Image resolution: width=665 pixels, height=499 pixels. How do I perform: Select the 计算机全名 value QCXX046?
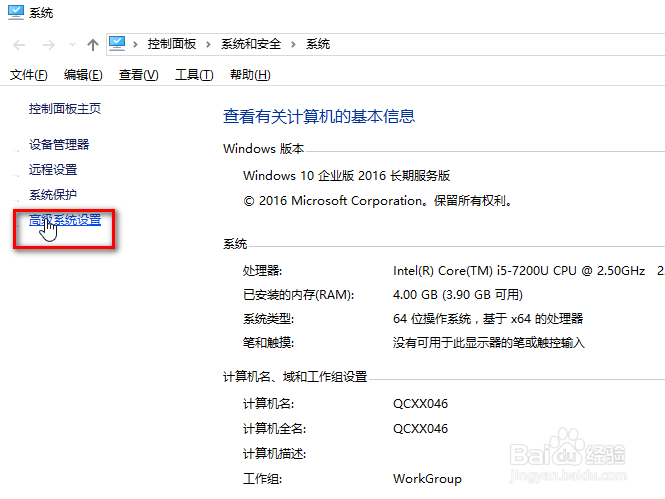(x=420, y=429)
